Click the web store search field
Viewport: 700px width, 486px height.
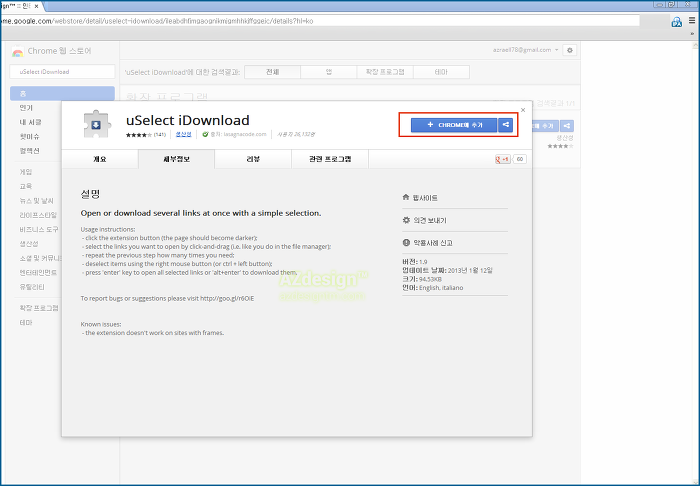62,72
